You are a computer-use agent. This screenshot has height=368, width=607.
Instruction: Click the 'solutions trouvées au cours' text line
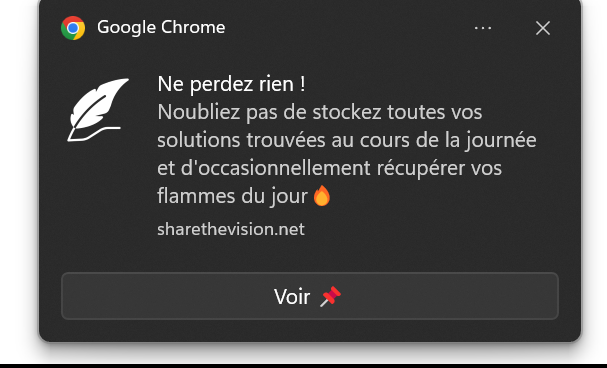click(347, 140)
